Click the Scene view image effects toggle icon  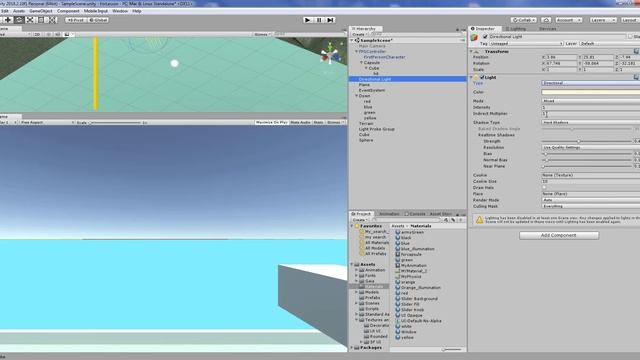pyautogui.click(x=67, y=35)
